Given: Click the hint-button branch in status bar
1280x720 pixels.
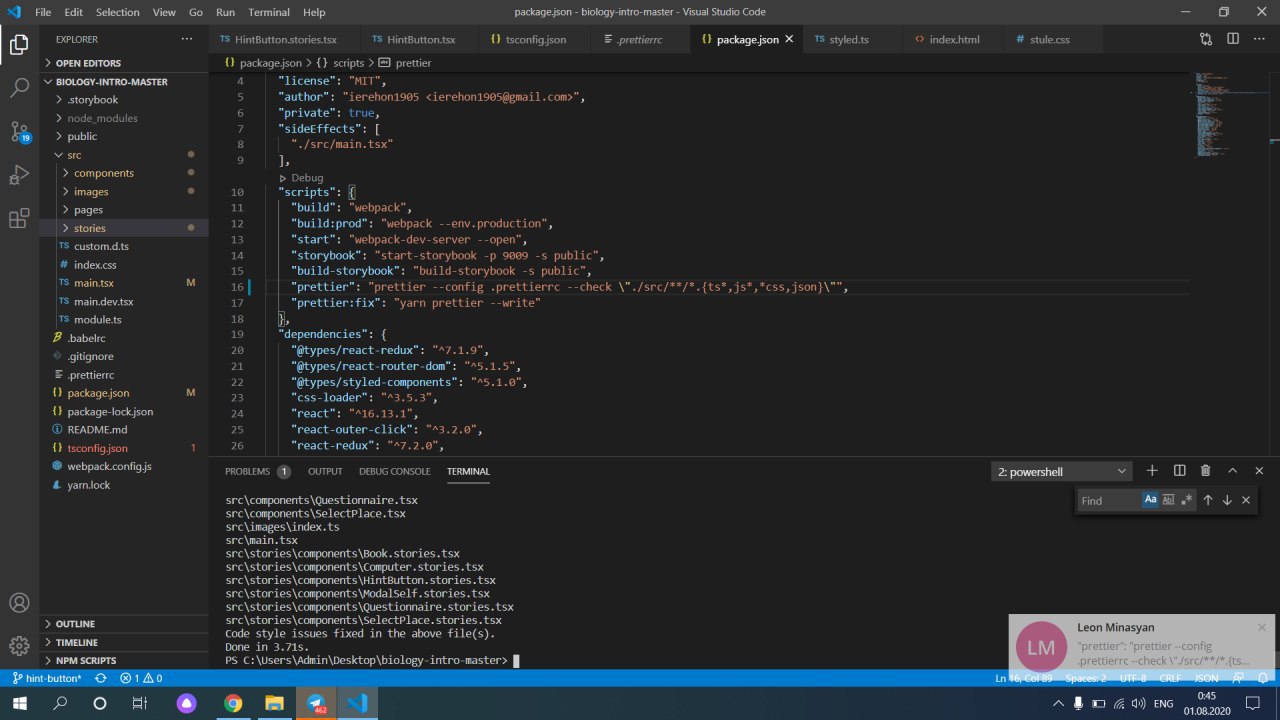Looking at the screenshot, I should [x=46, y=678].
